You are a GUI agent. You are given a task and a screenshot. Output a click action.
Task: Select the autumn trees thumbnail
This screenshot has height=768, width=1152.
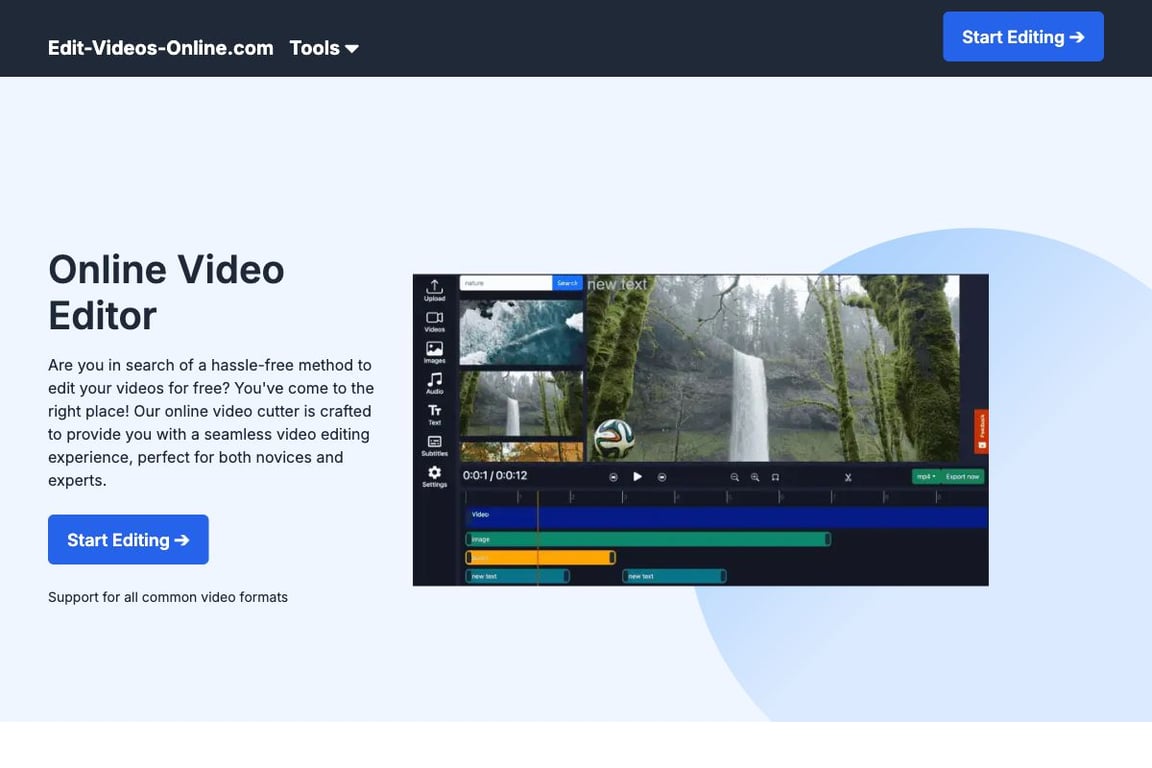click(521, 451)
